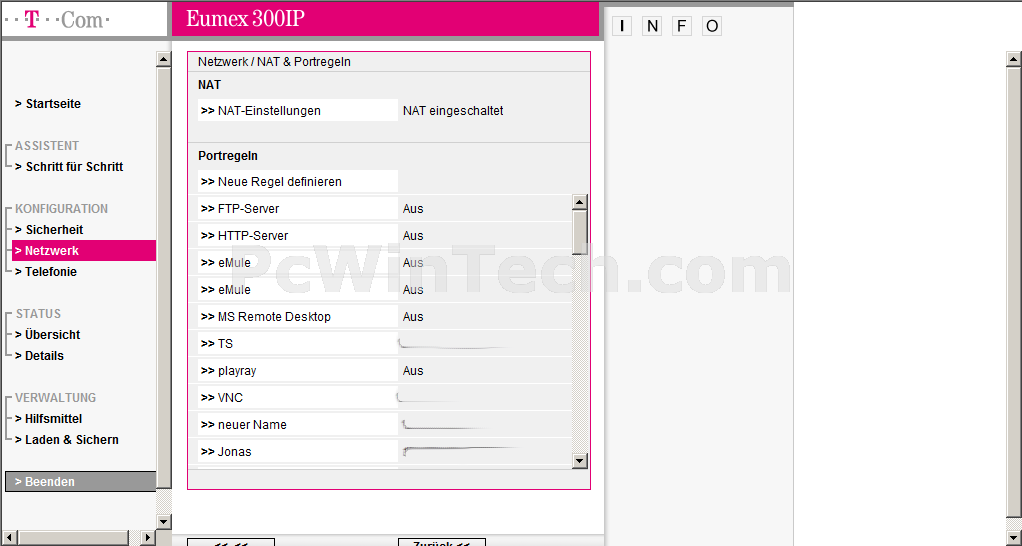
Task: Click left navigation scroll-down arrow
Action: 164,522
